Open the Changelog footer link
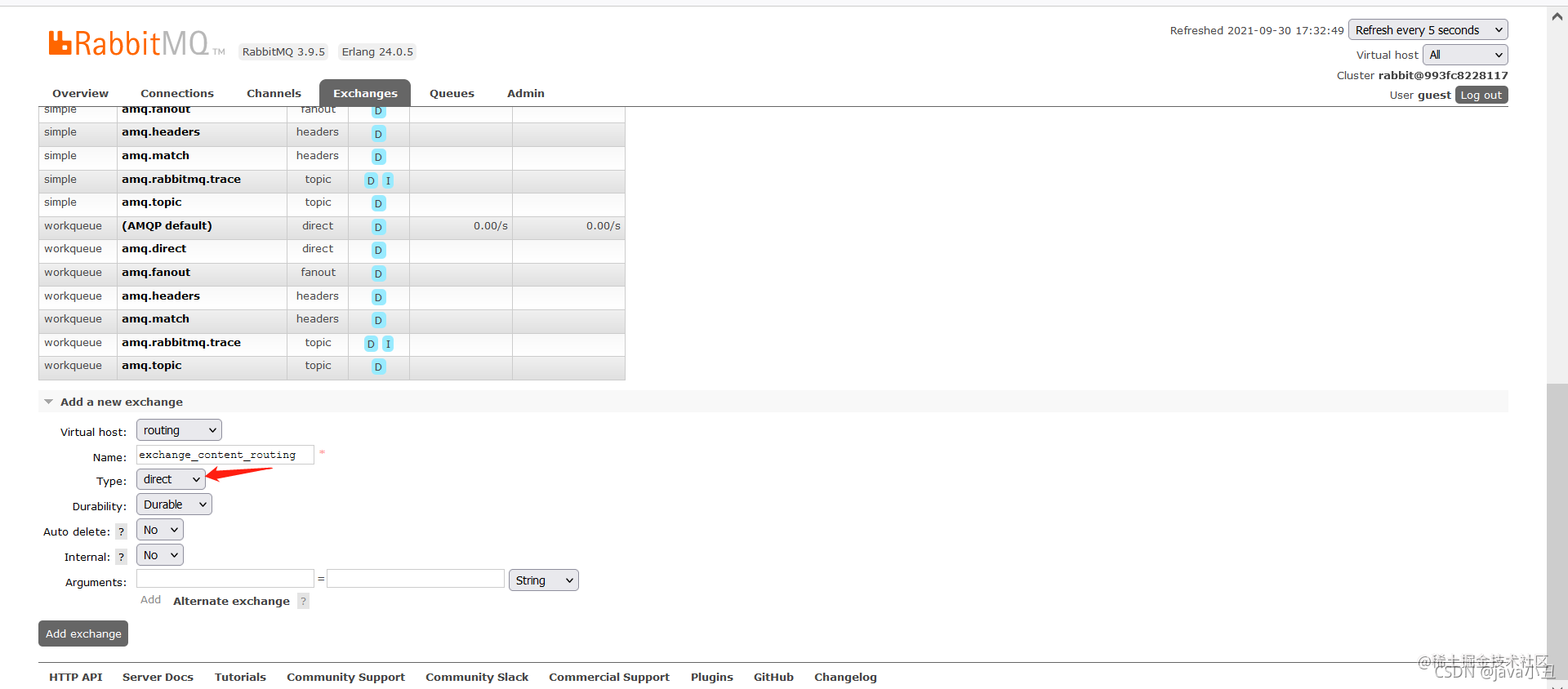 (845, 677)
